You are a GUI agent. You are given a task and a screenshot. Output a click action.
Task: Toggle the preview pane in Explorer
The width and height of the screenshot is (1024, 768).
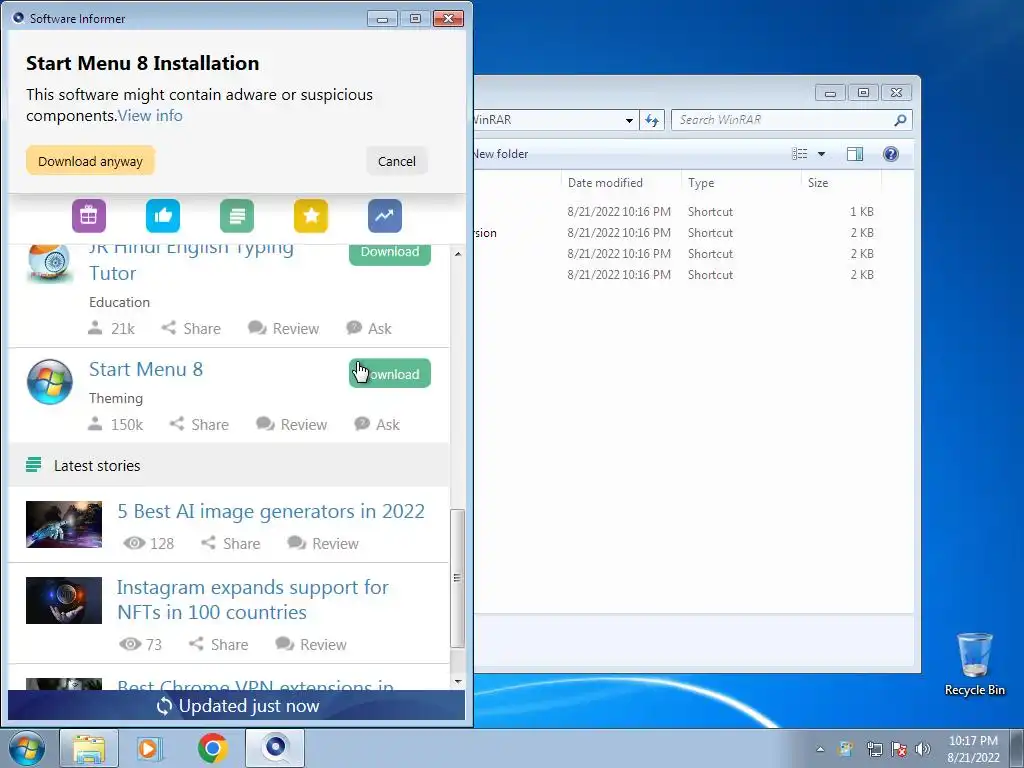point(855,153)
